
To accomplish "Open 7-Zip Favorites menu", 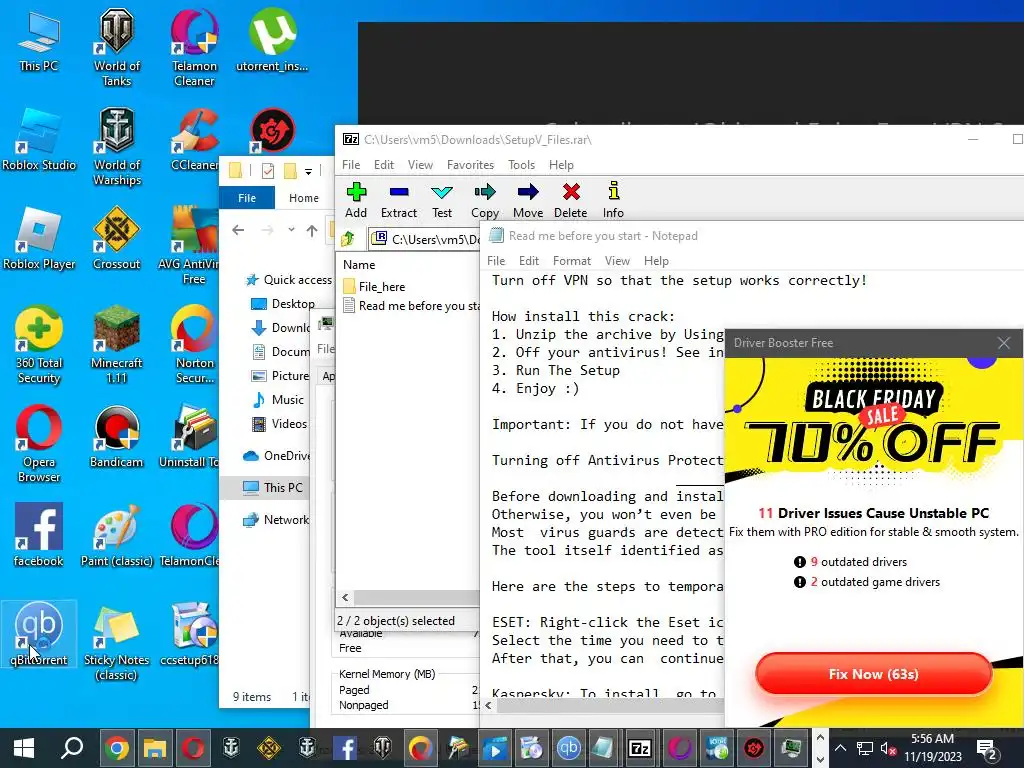I will [470, 165].
